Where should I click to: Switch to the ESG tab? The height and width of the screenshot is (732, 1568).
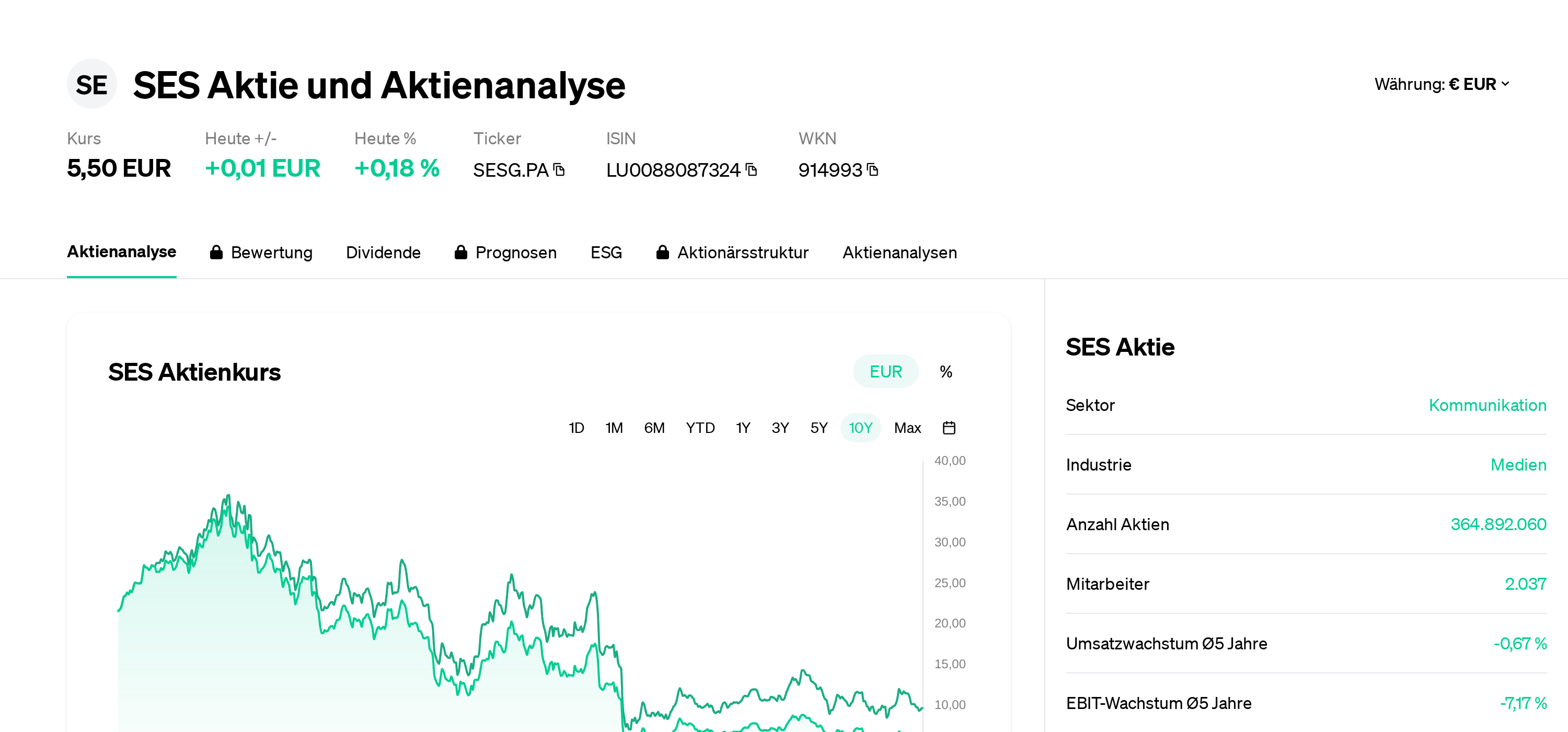coord(606,253)
